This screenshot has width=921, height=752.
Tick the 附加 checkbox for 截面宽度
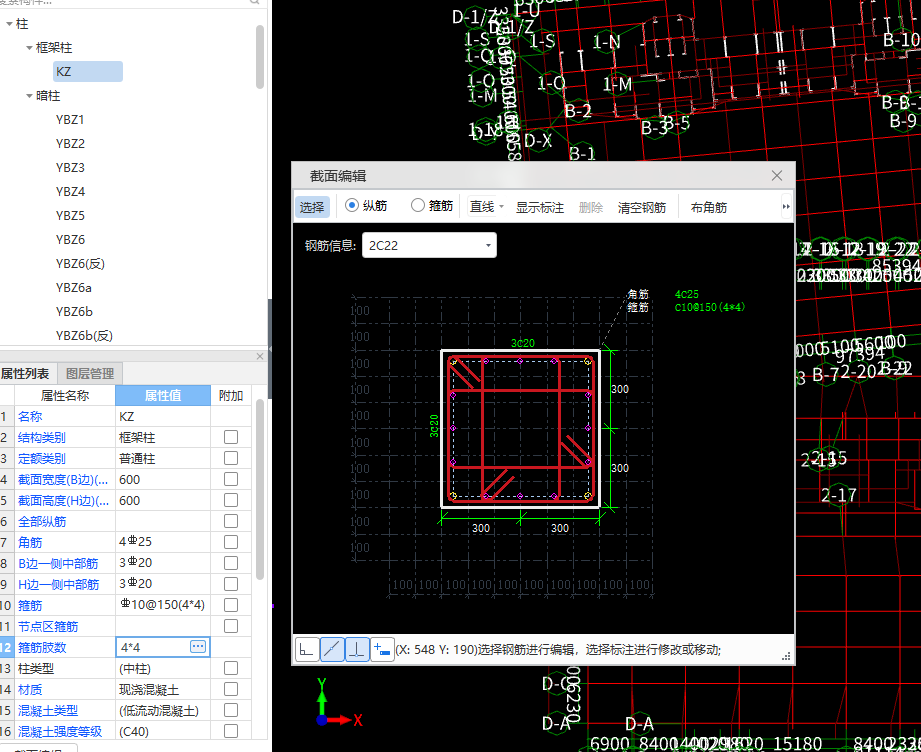(x=231, y=479)
